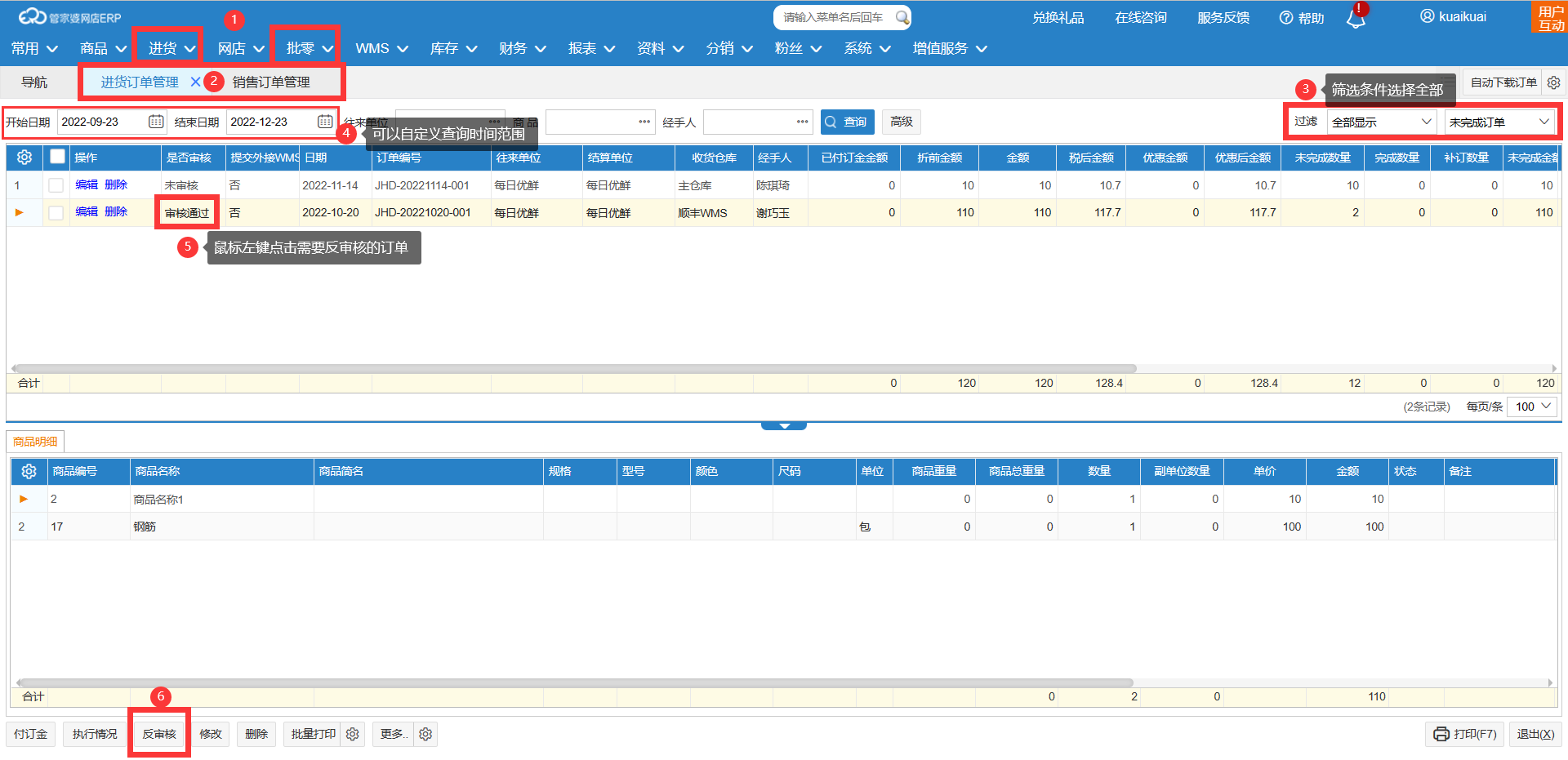The width and height of the screenshot is (1568, 760).
Task: Click the notification bell icon
Action: point(1356,20)
